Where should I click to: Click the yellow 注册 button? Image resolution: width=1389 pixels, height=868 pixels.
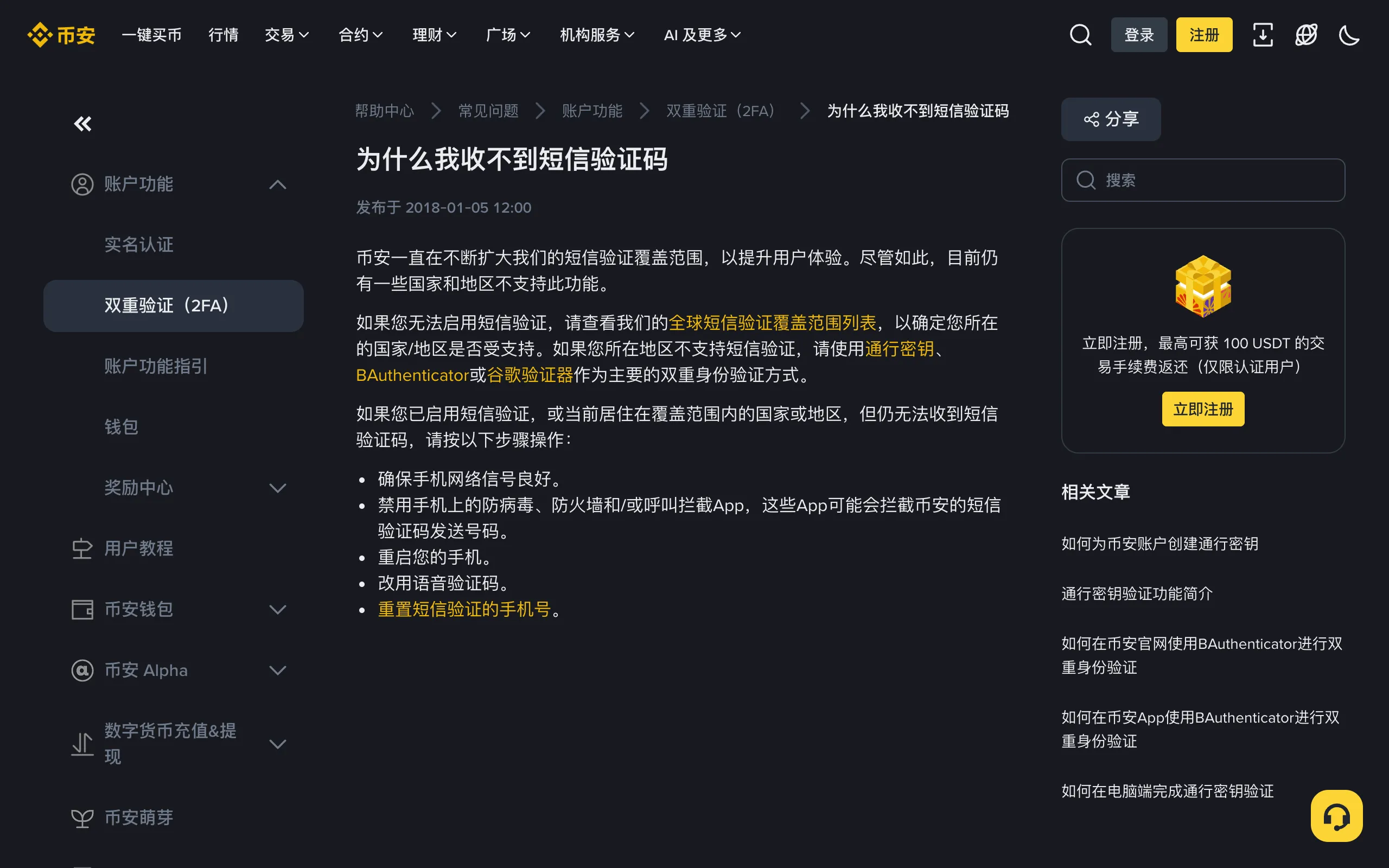pos(1203,35)
